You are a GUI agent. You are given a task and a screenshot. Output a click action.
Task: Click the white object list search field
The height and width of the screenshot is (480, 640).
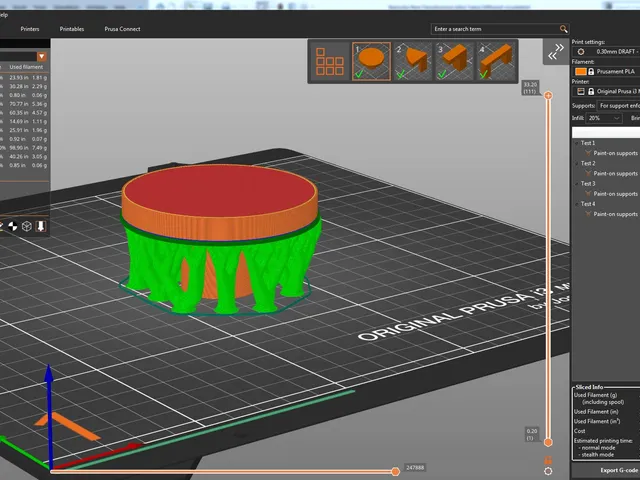[606, 132]
